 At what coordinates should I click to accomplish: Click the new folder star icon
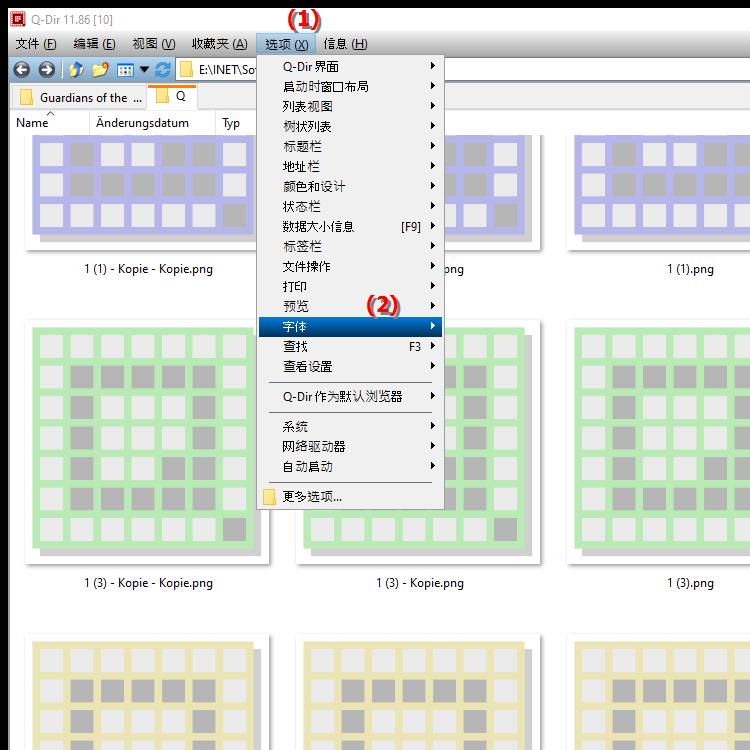[x=100, y=70]
